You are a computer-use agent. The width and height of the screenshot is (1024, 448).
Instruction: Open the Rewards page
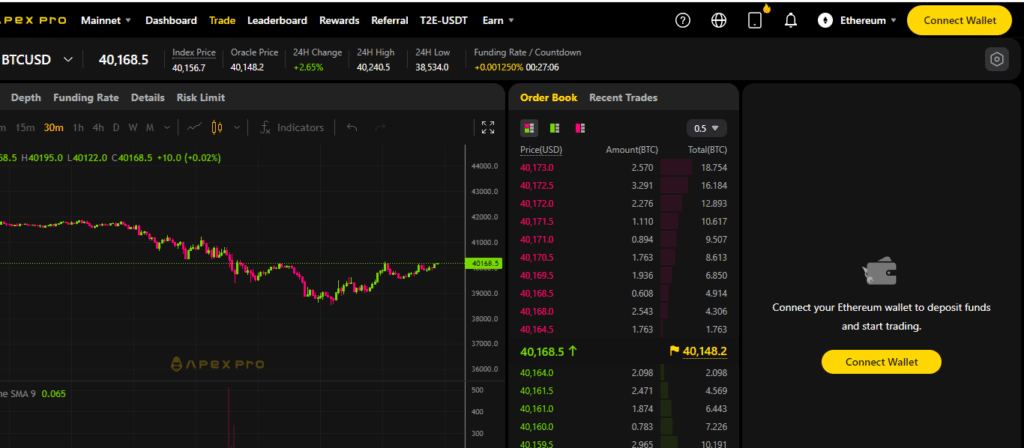[339, 20]
